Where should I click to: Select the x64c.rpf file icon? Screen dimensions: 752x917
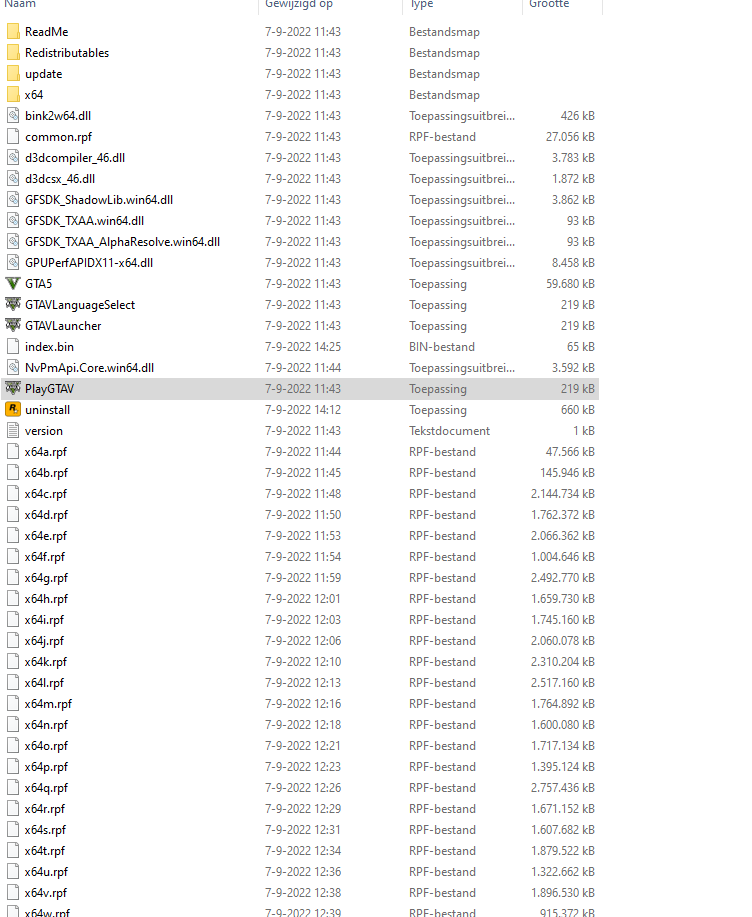[13, 494]
